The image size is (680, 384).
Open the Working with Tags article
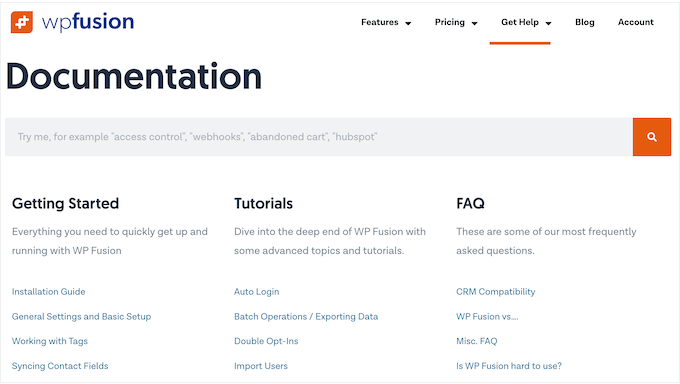[50, 341]
